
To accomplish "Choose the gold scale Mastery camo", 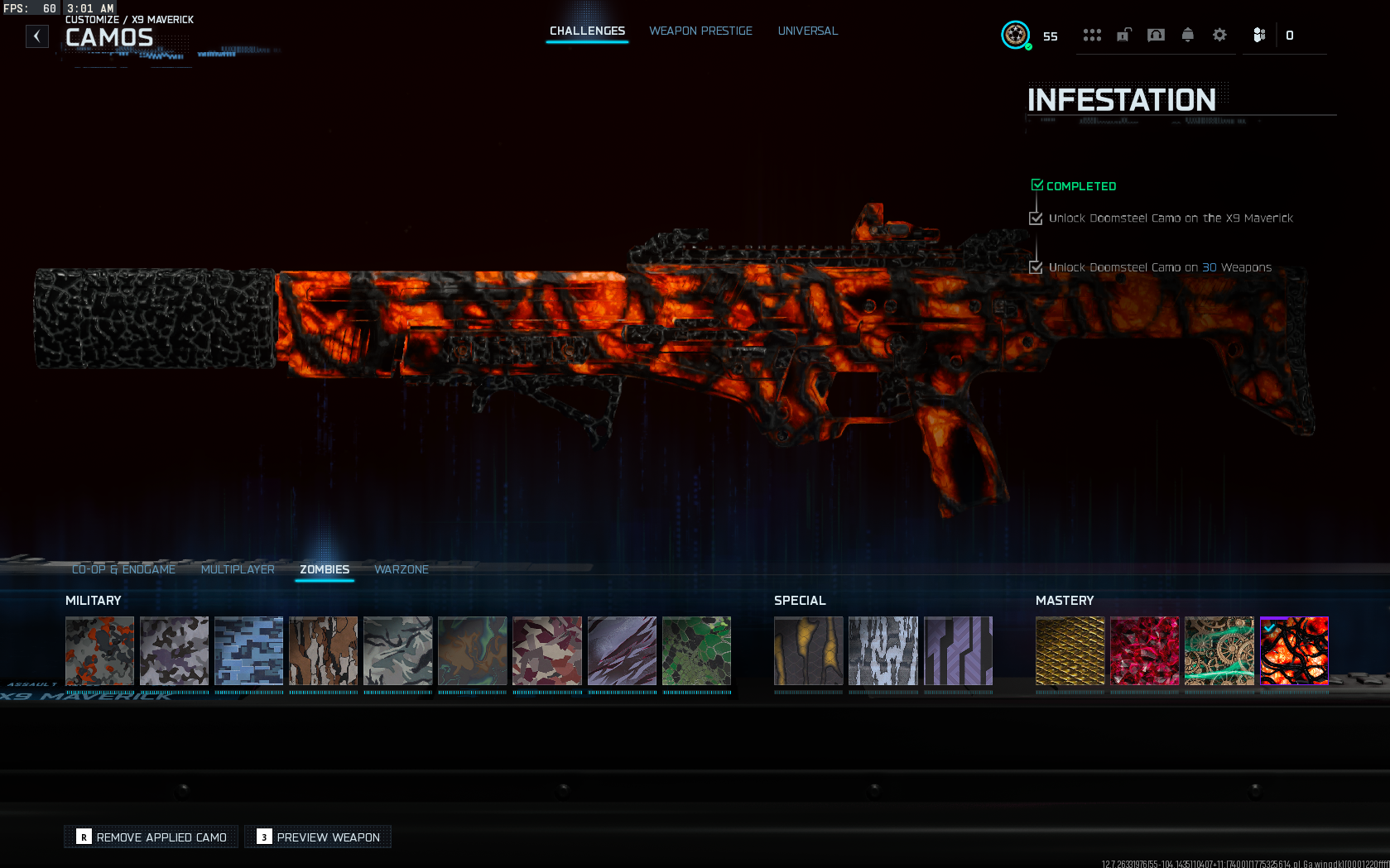I will pyautogui.click(x=1070, y=650).
